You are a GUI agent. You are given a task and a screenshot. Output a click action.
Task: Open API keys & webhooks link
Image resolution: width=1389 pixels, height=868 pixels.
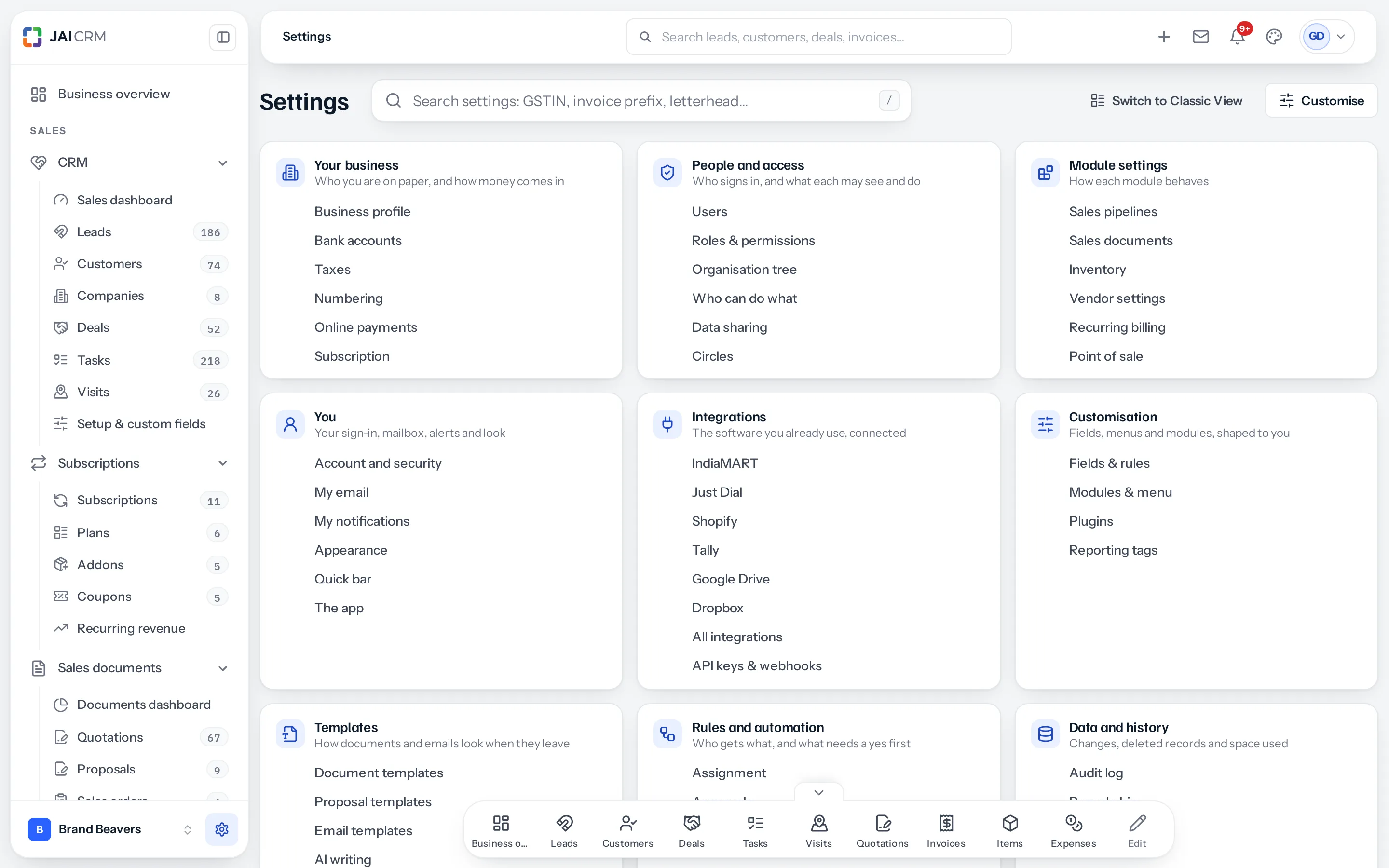[x=757, y=666]
